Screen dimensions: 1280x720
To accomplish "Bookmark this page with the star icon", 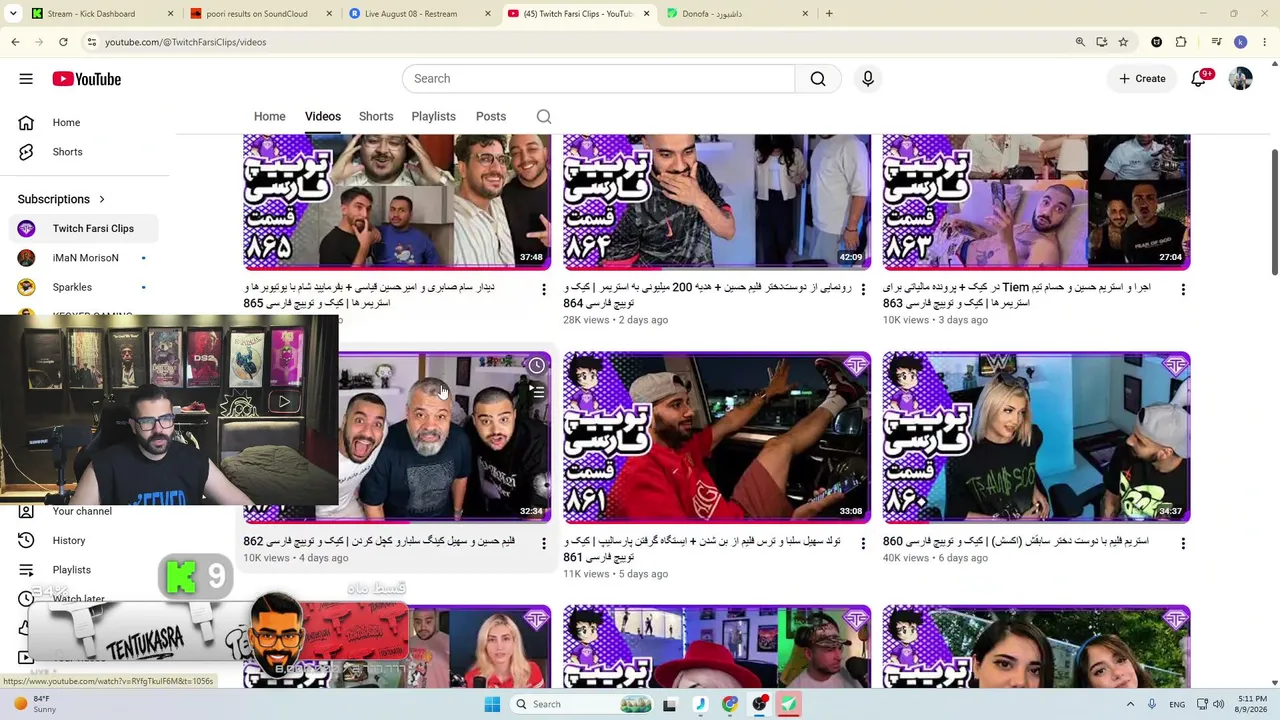I will (1123, 42).
